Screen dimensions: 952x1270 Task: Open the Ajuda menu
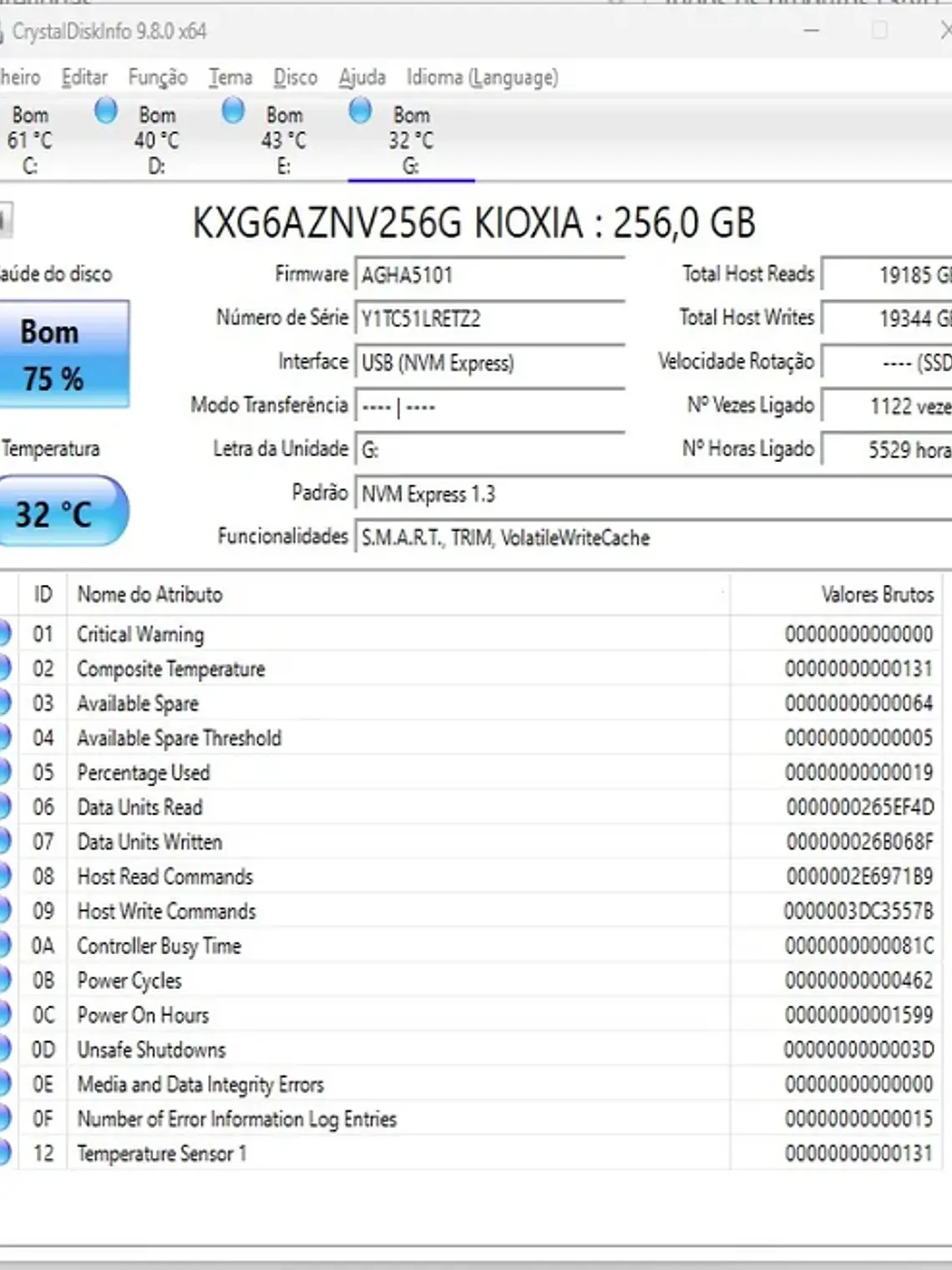pyautogui.click(x=362, y=78)
